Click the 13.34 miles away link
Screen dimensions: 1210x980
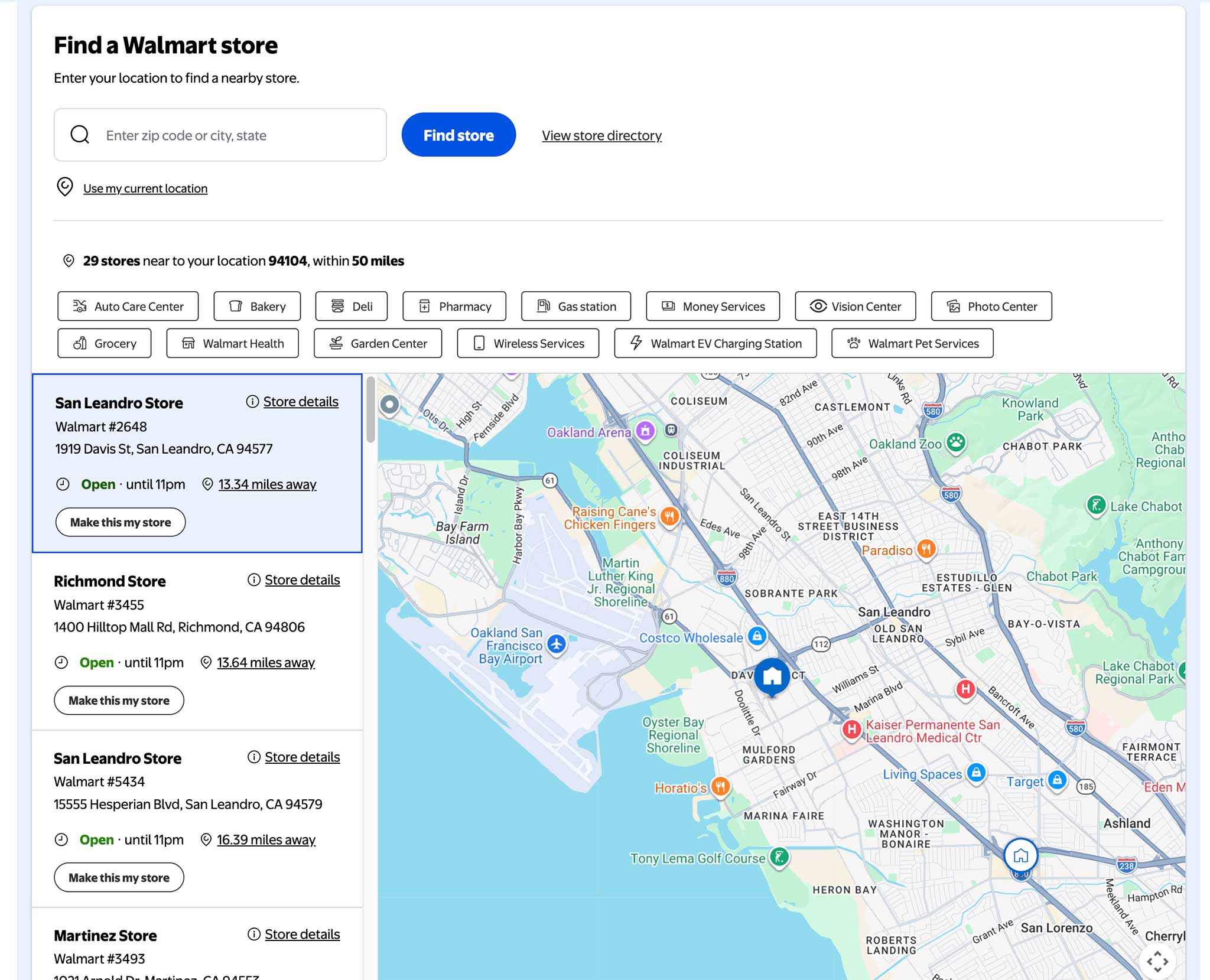266,484
